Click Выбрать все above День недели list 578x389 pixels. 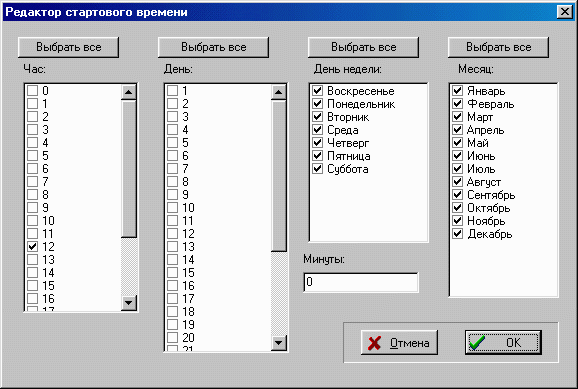tap(363, 47)
